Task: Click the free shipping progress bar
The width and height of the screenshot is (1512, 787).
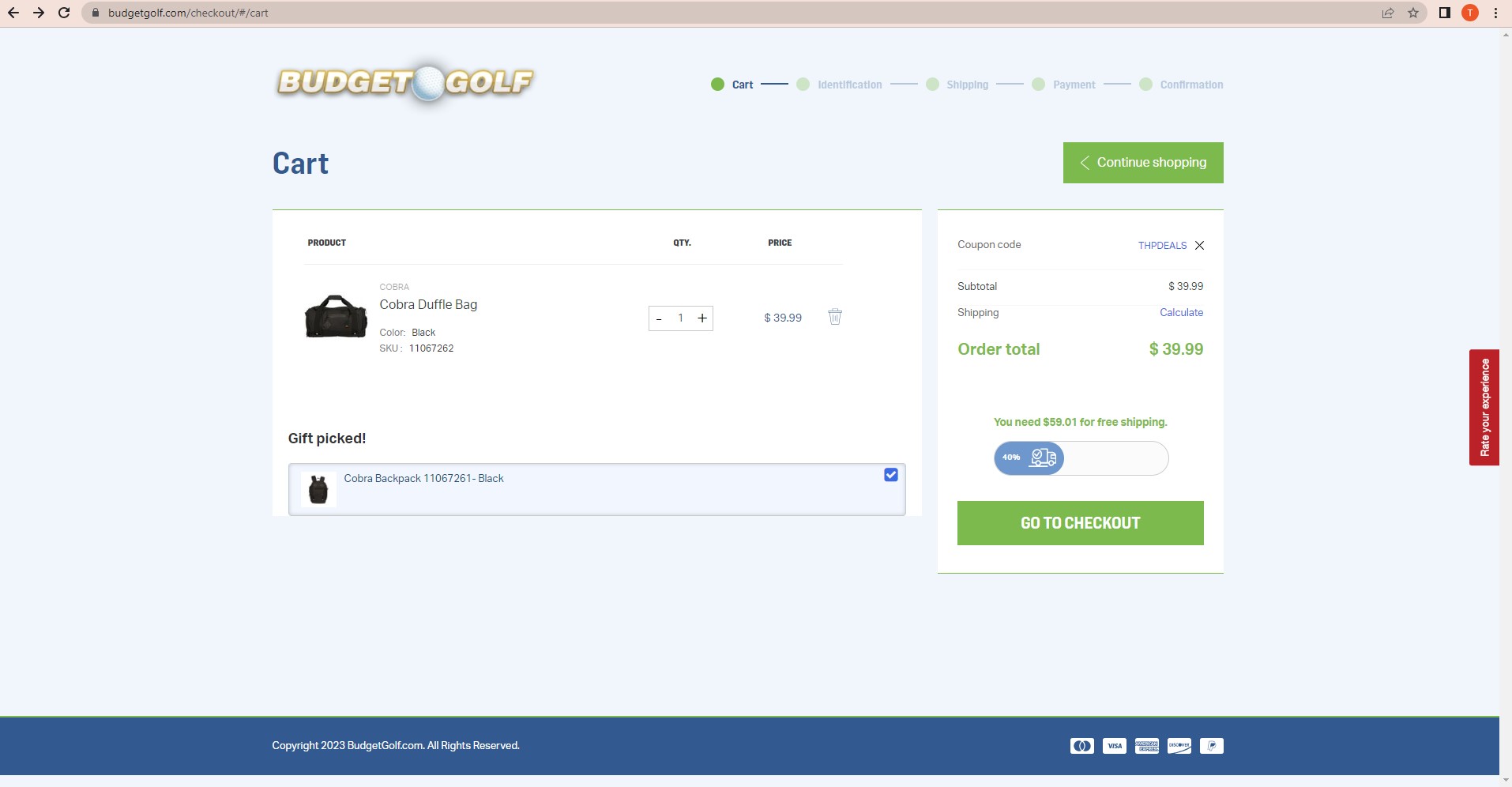Action: [1081, 458]
